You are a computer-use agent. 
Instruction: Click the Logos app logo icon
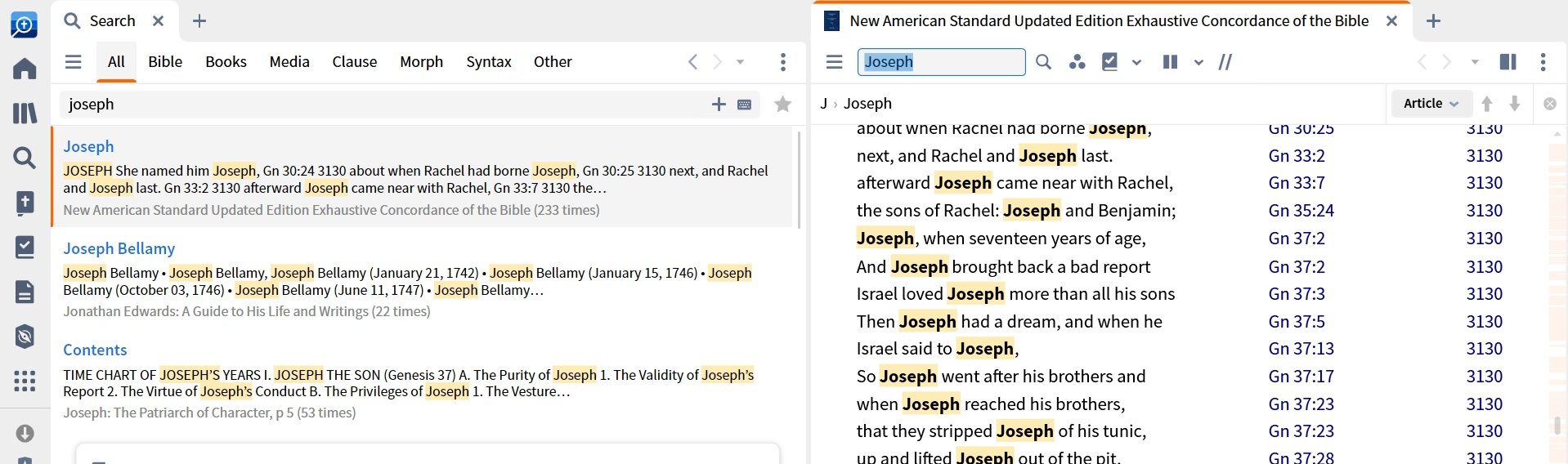point(25,25)
